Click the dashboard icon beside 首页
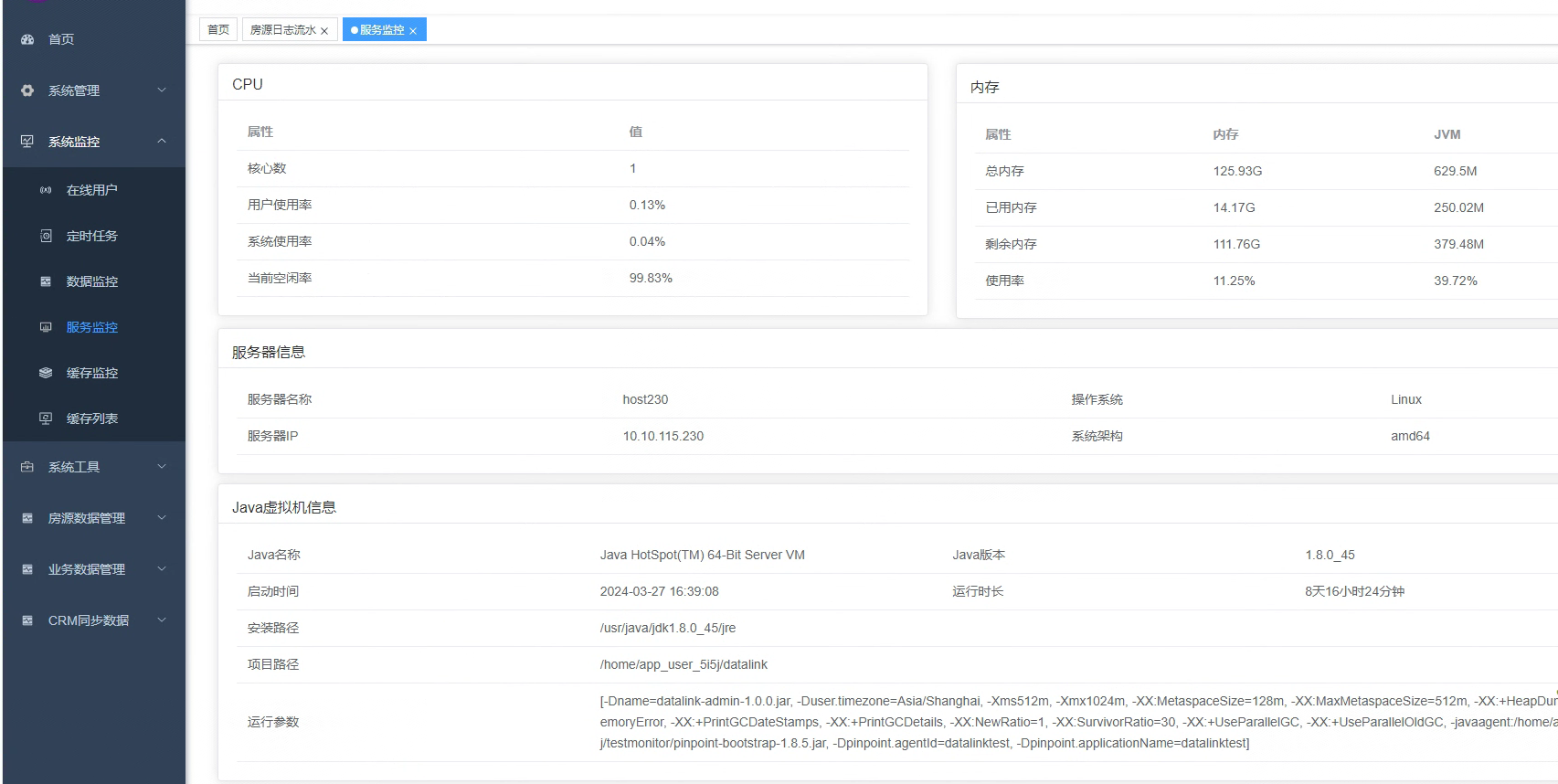The height and width of the screenshot is (784, 1558). (27, 39)
